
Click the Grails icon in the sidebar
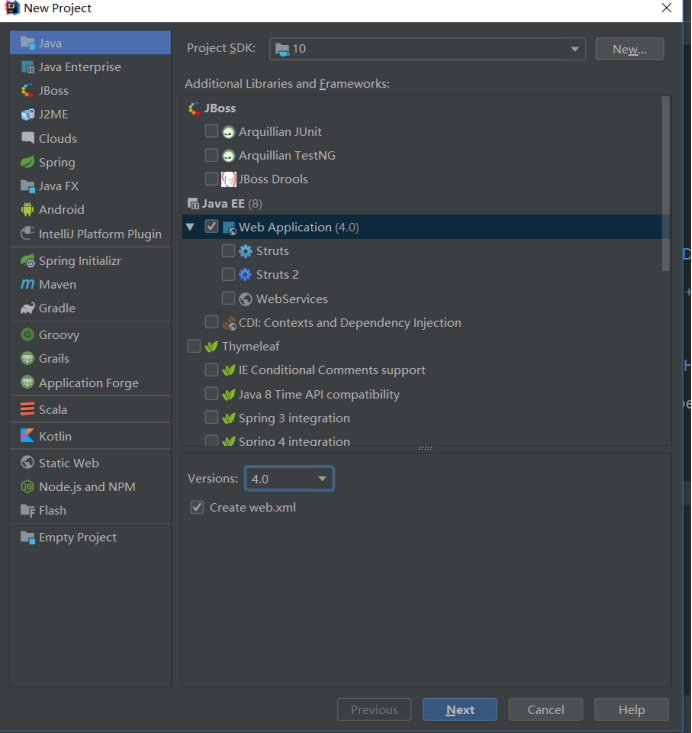27,359
